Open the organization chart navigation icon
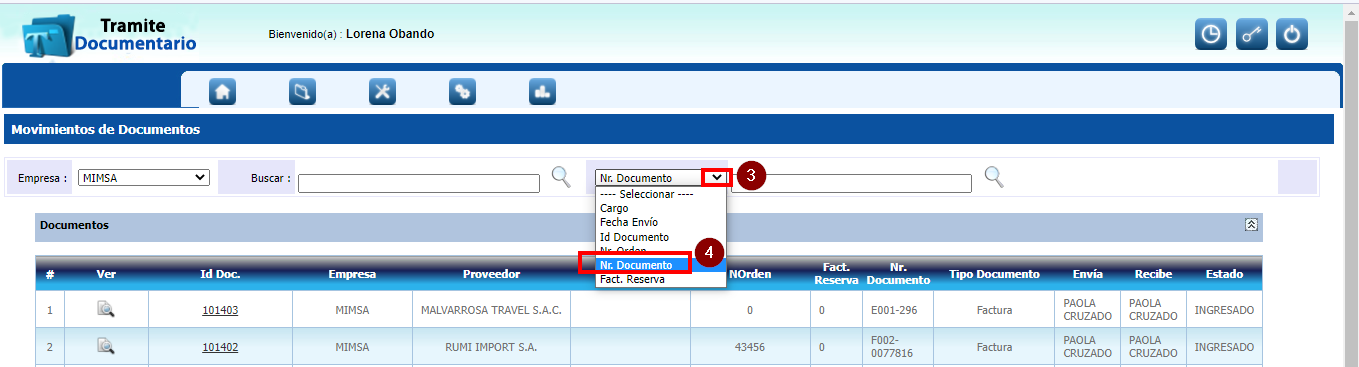The height and width of the screenshot is (367, 1359). pos(542,91)
